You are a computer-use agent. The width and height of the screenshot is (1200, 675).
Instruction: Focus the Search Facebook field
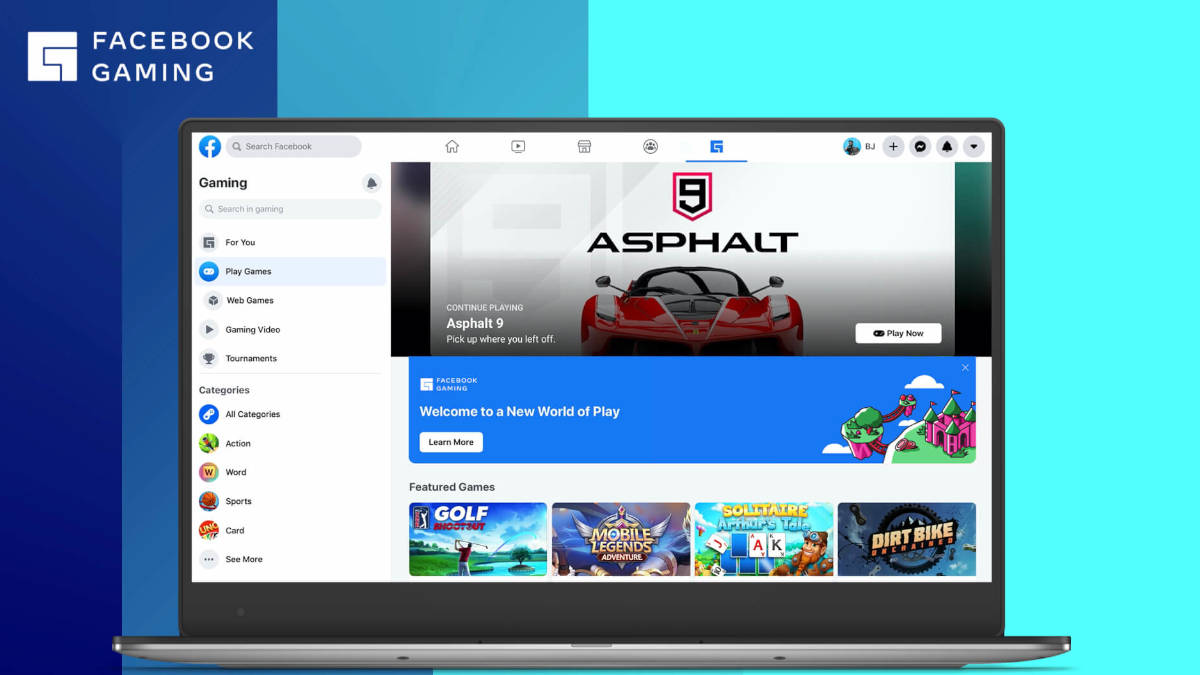point(294,146)
